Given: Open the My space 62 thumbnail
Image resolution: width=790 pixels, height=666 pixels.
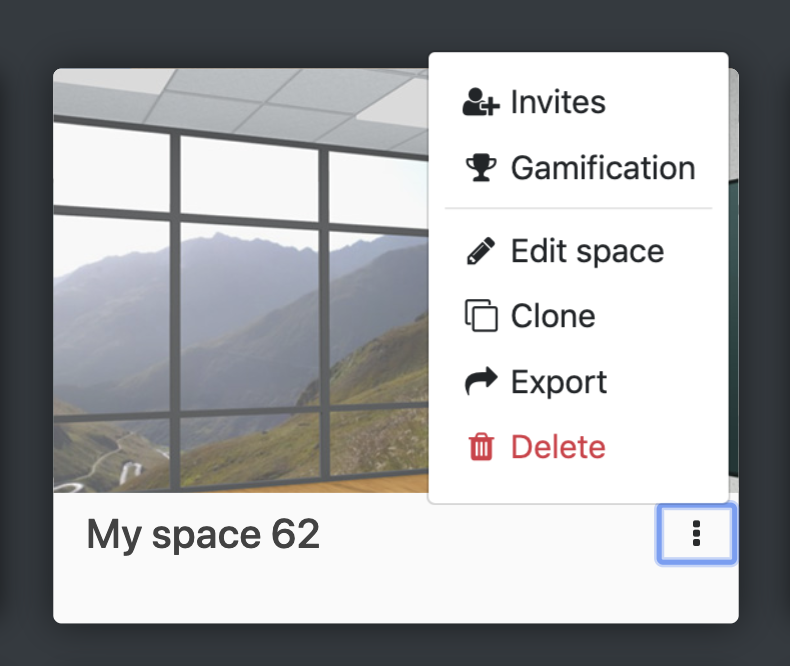Looking at the screenshot, I should 241,280.
